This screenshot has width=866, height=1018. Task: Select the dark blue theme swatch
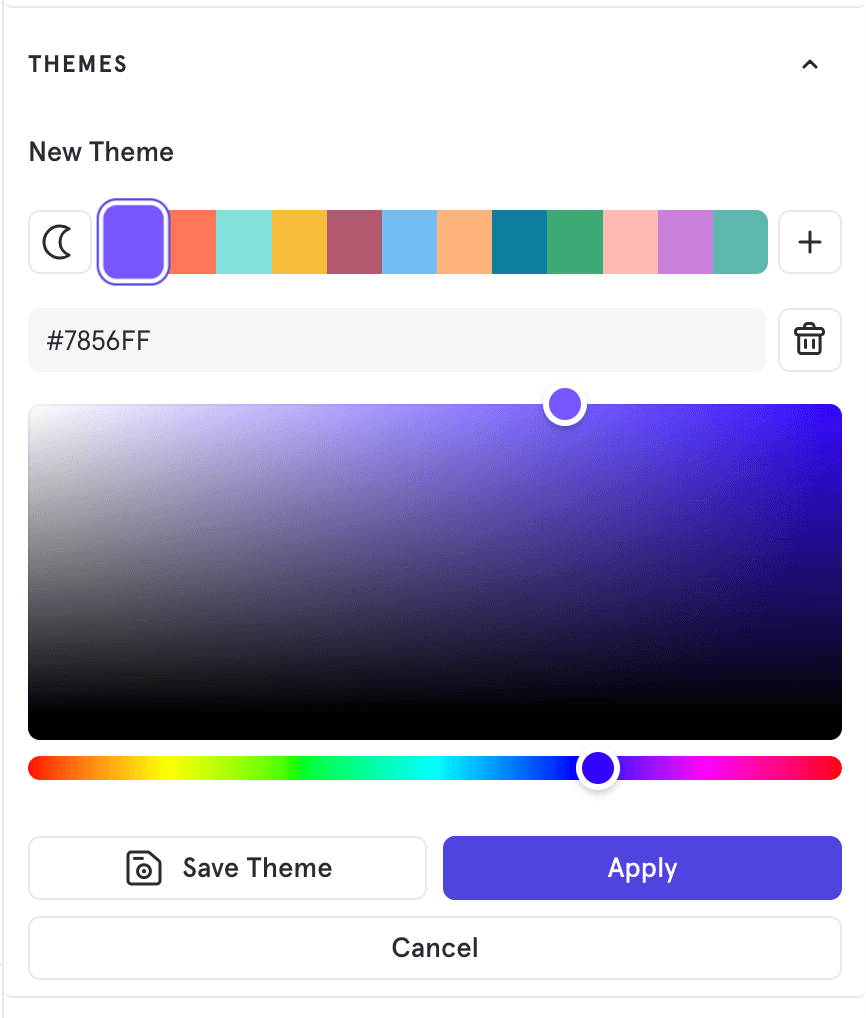tap(519, 242)
